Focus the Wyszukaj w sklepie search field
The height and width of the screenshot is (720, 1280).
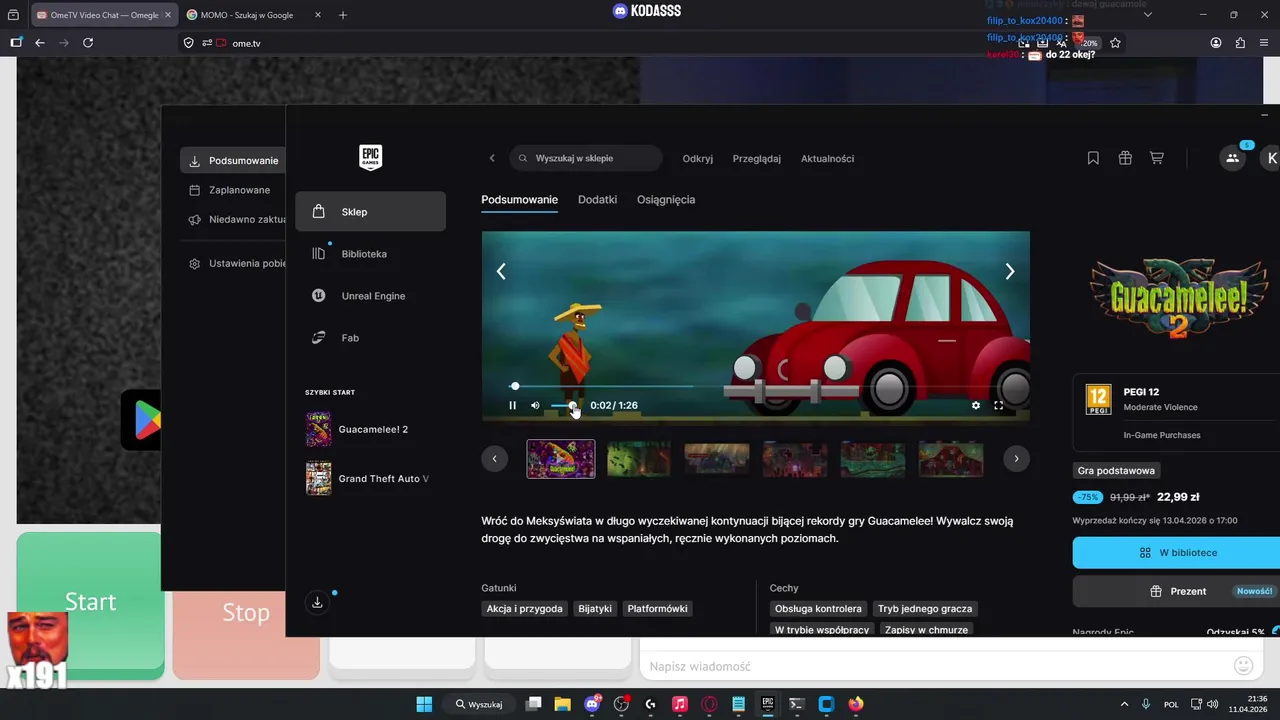(586, 158)
